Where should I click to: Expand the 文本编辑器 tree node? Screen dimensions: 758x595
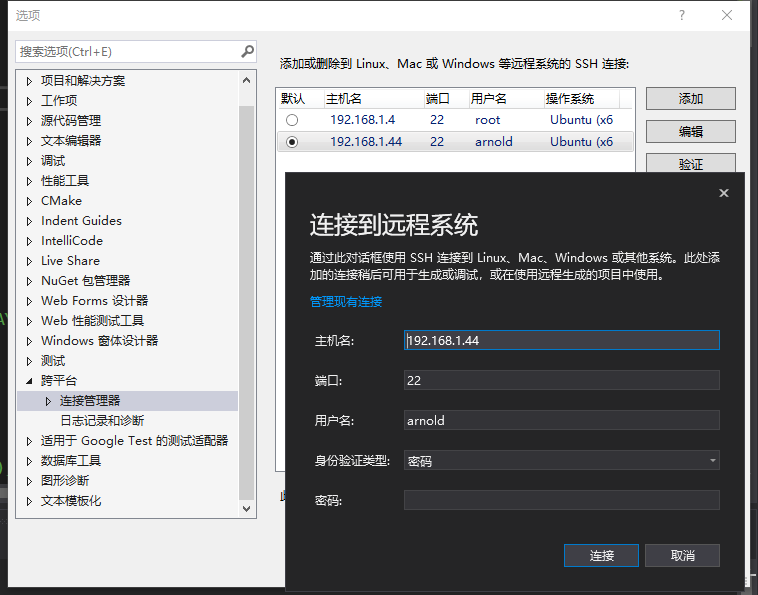29,141
